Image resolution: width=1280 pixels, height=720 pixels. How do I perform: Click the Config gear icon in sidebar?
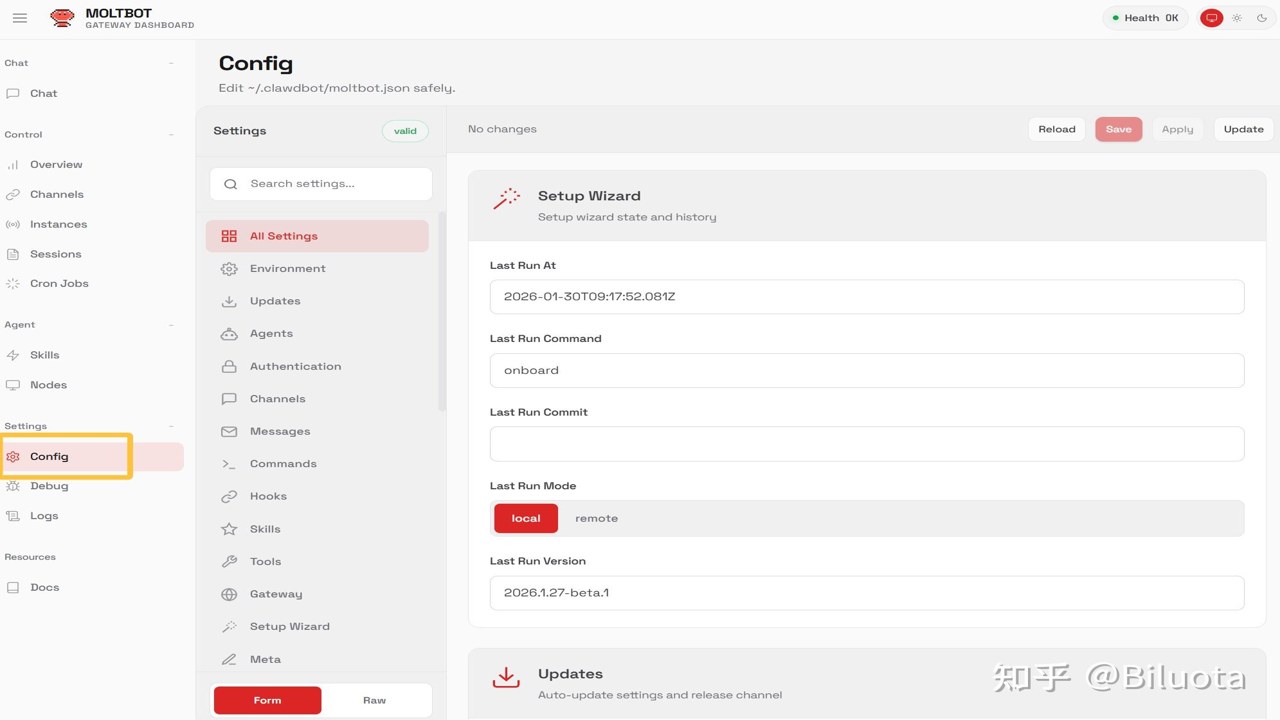[x=13, y=457]
